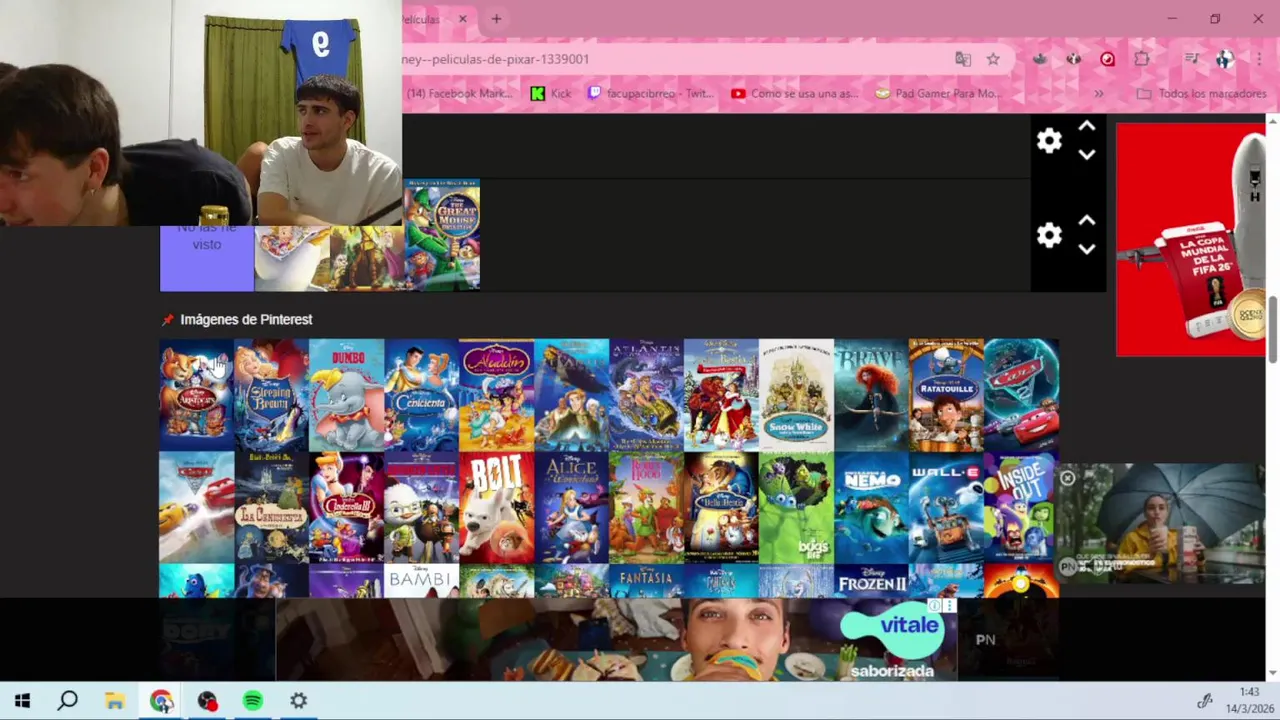1280x720 pixels.
Task: Open Settings gear in the taskbar
Action: click(x=299, y=701)
